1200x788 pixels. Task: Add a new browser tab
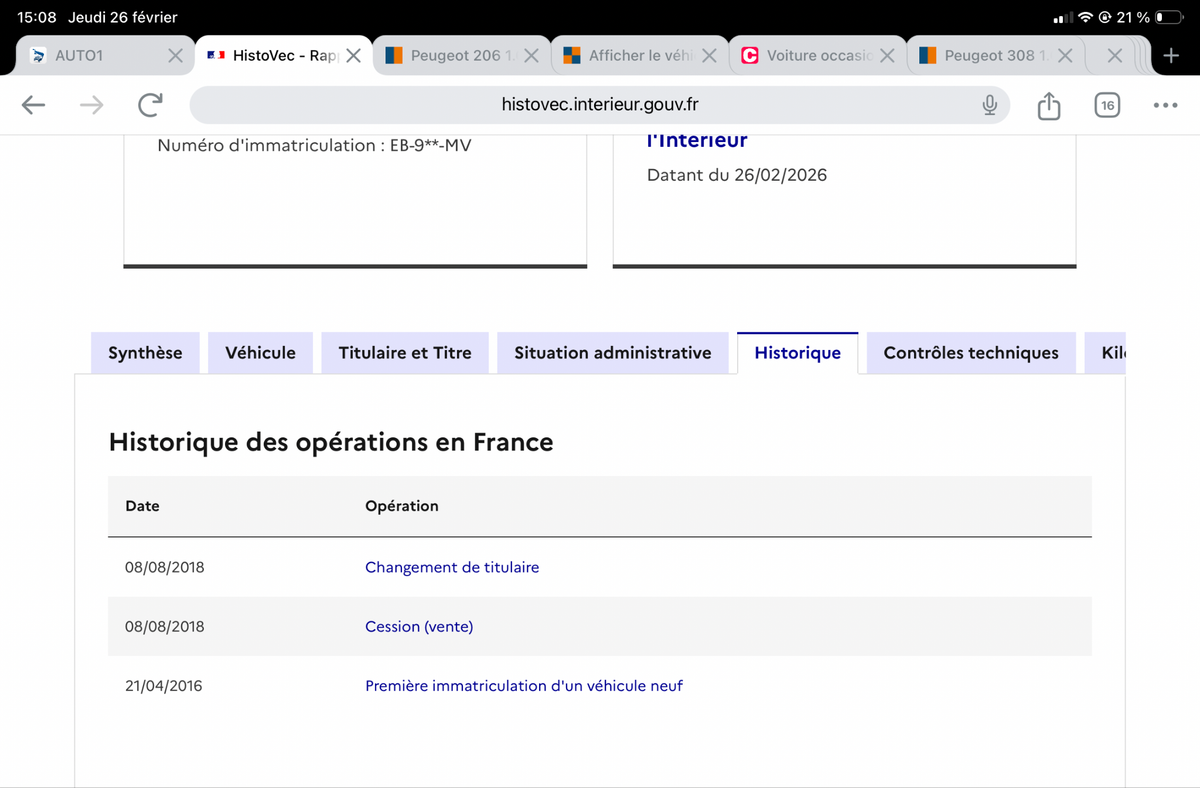tap(1171, 56)
